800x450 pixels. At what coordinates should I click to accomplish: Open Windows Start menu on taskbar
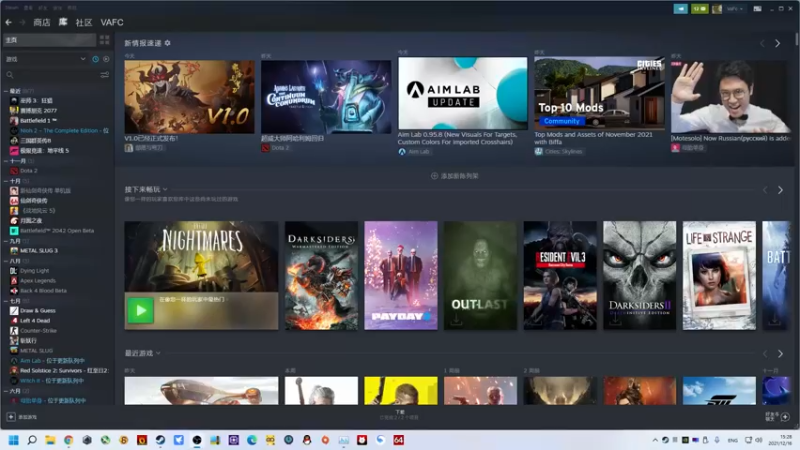tap(14, 440)
